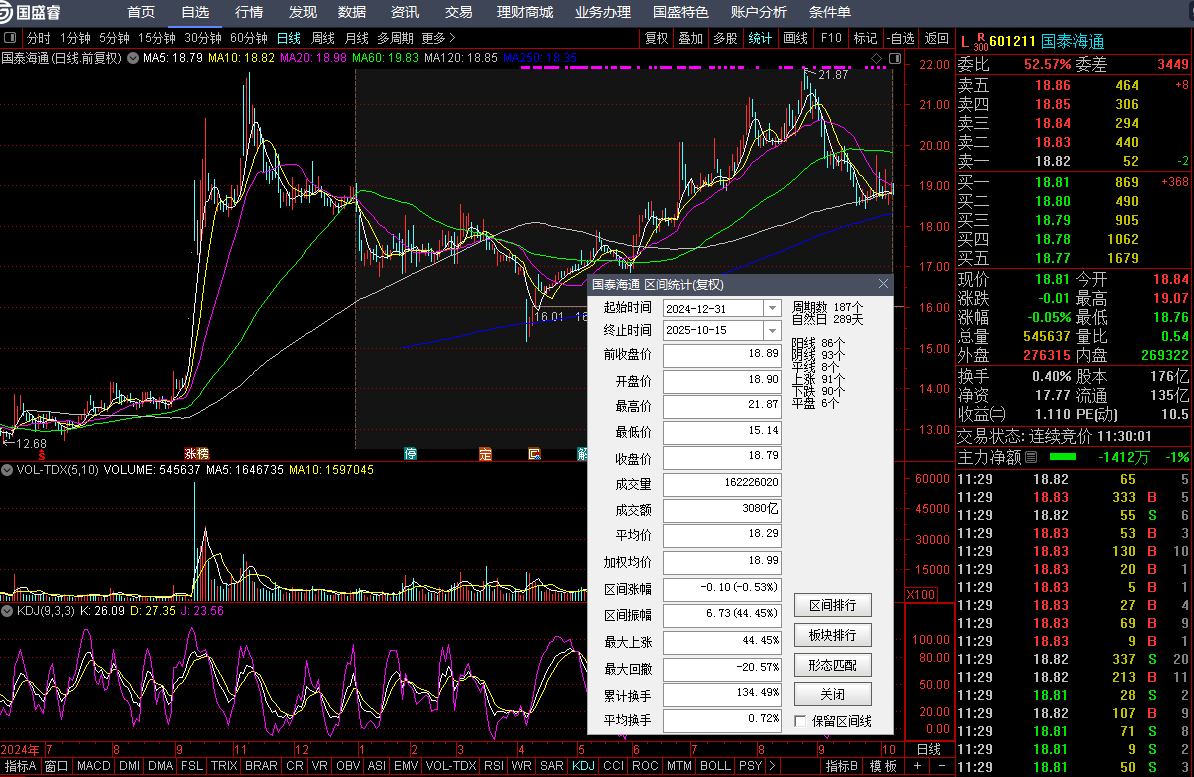This screenshot has height=777, width=1194.
Task: Click the 板块排行 button
Action: [x=832, y=635]
